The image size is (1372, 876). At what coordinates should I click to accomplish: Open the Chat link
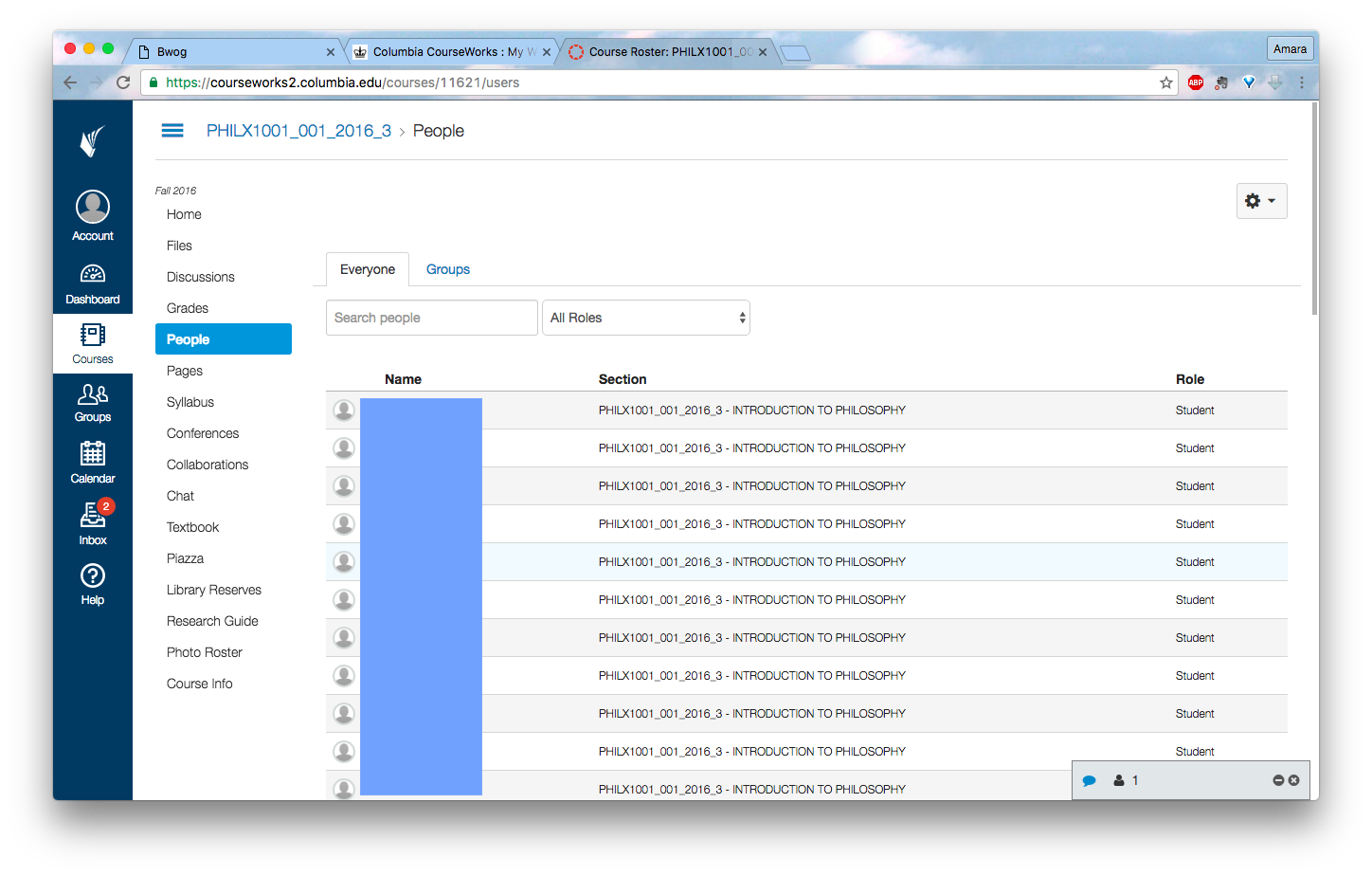point(180,496)
